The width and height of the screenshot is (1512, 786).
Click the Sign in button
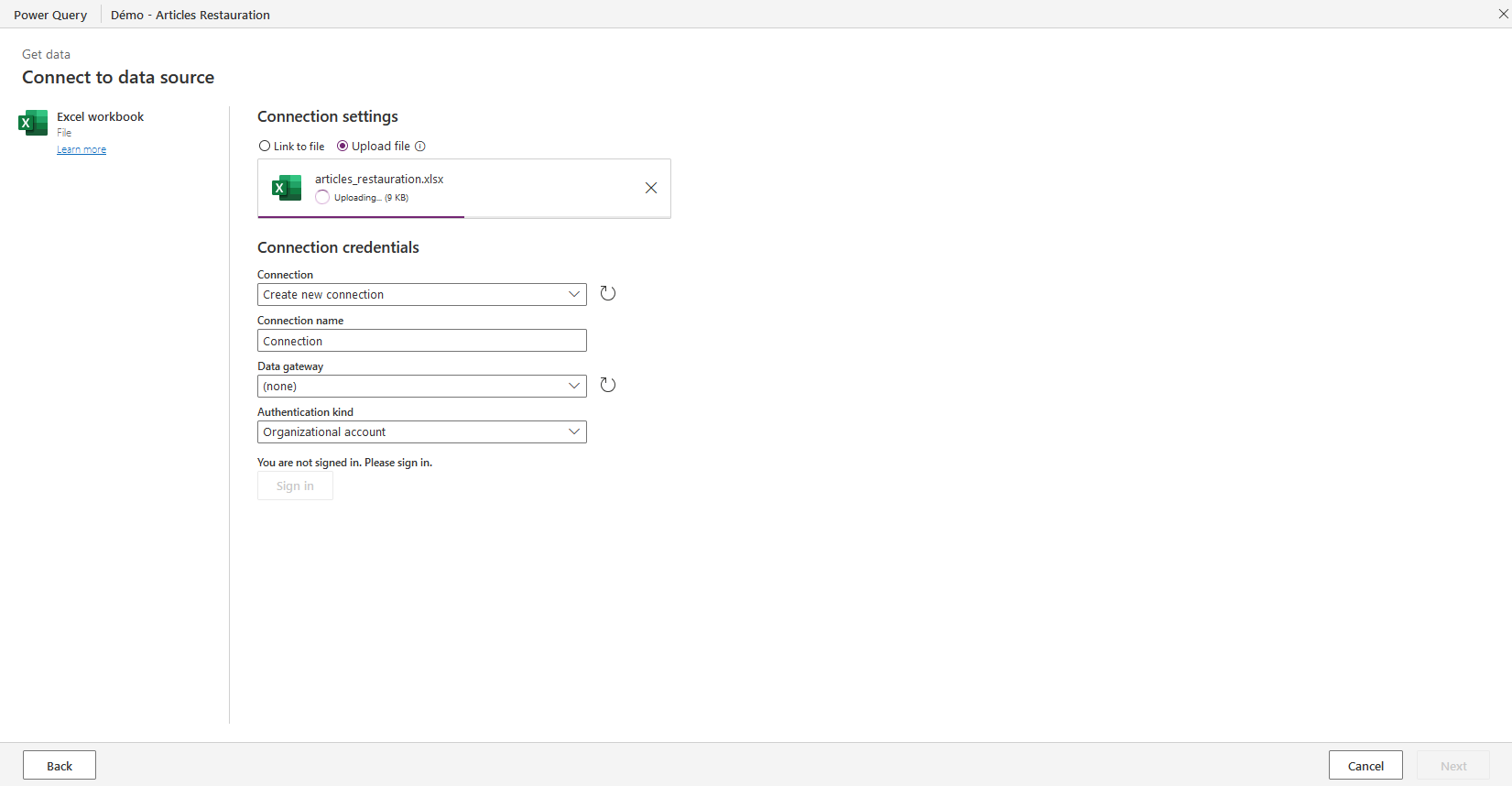click(x=295, y=486)
